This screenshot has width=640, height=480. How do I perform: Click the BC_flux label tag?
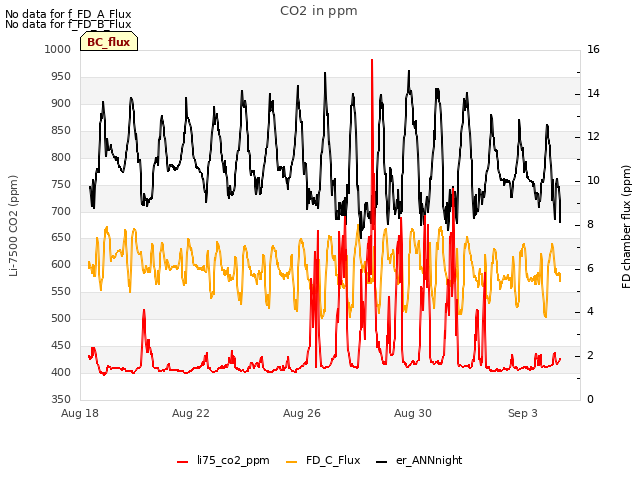(x=109, y=42)
